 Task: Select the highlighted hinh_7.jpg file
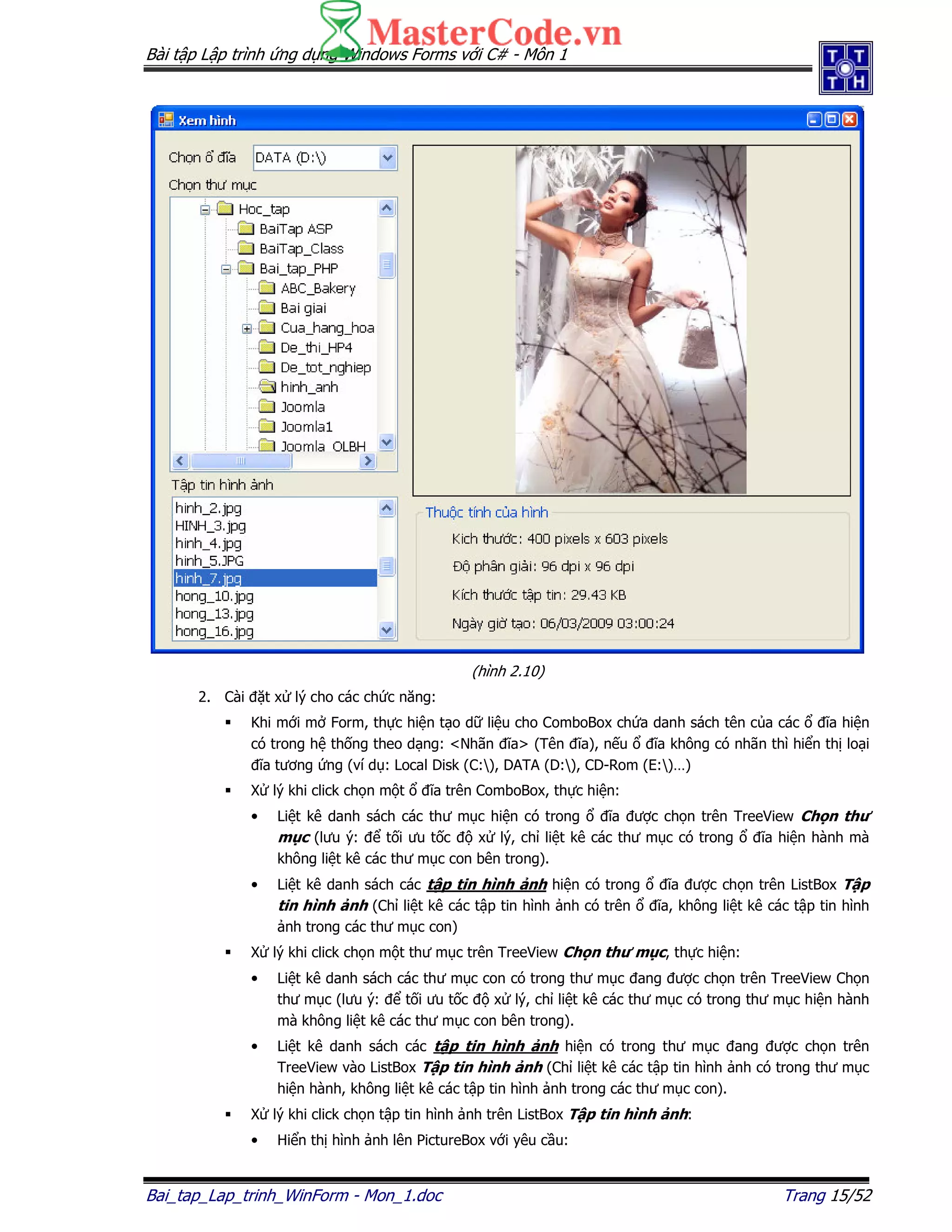pyautogui.click(x=275, y=578)
